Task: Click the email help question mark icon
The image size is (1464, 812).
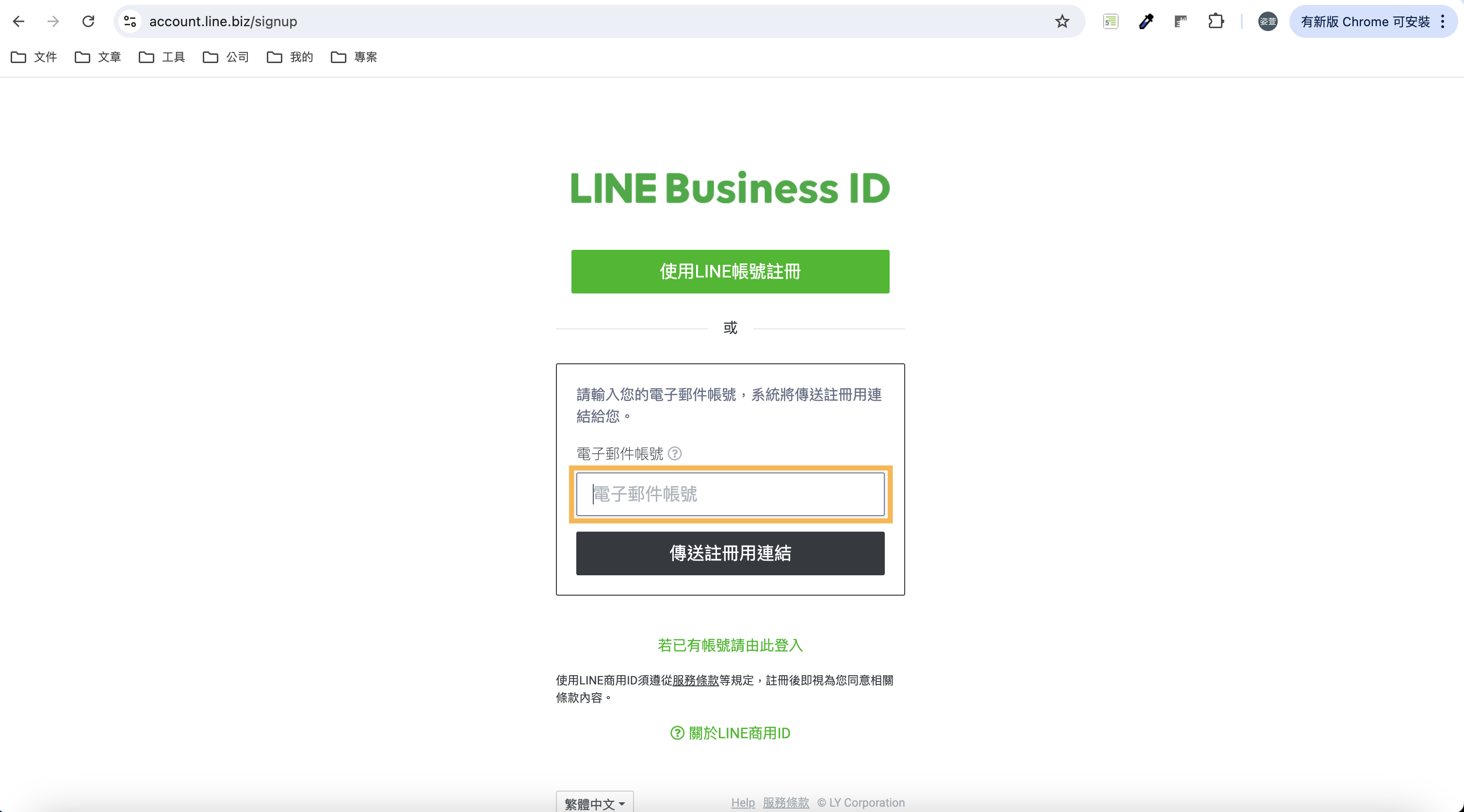Action: [x=675, y=454]
